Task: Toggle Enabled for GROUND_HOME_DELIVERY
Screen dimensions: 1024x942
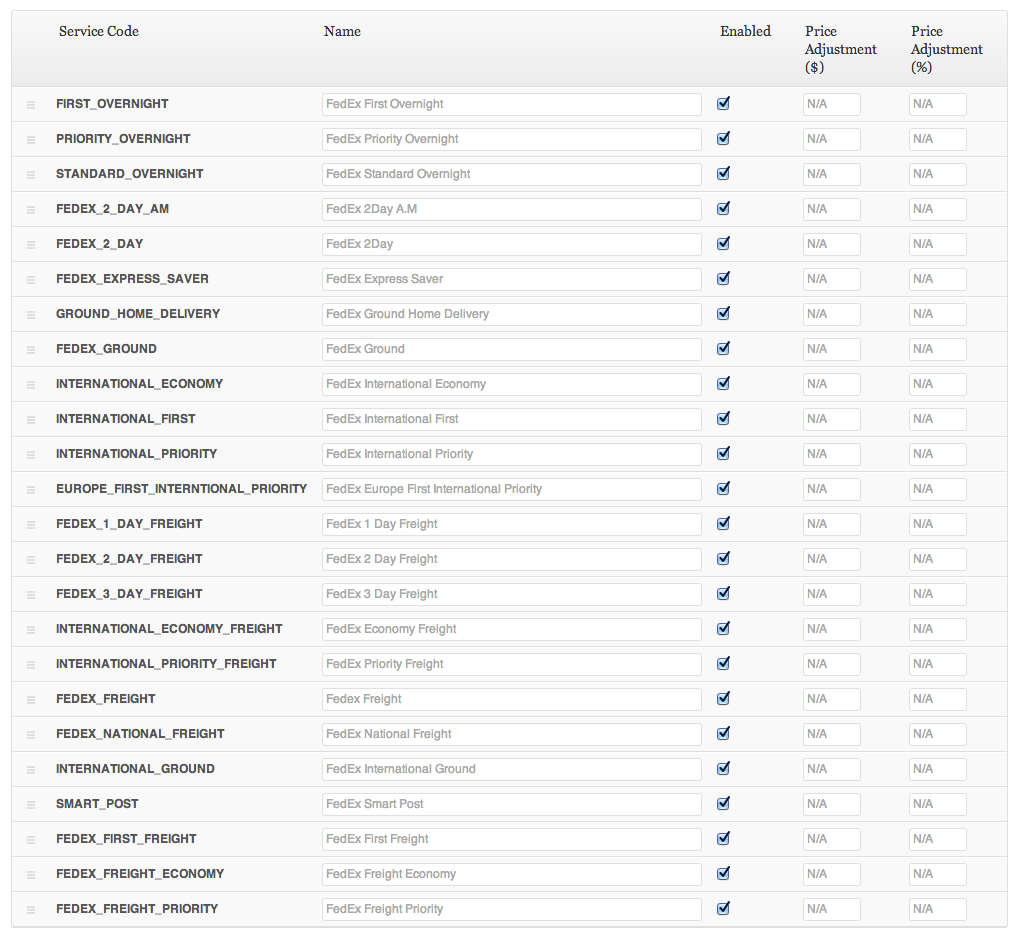Action: pyautogui.click(x=723, y=314)
